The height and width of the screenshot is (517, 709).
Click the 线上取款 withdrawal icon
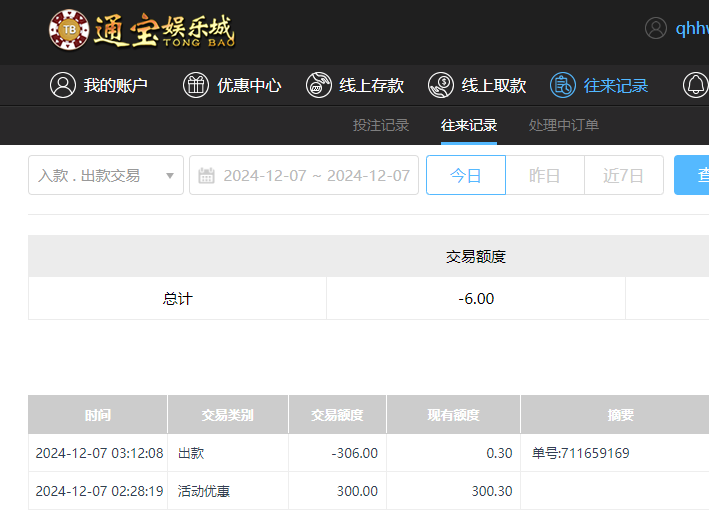(x=441, y=85)
